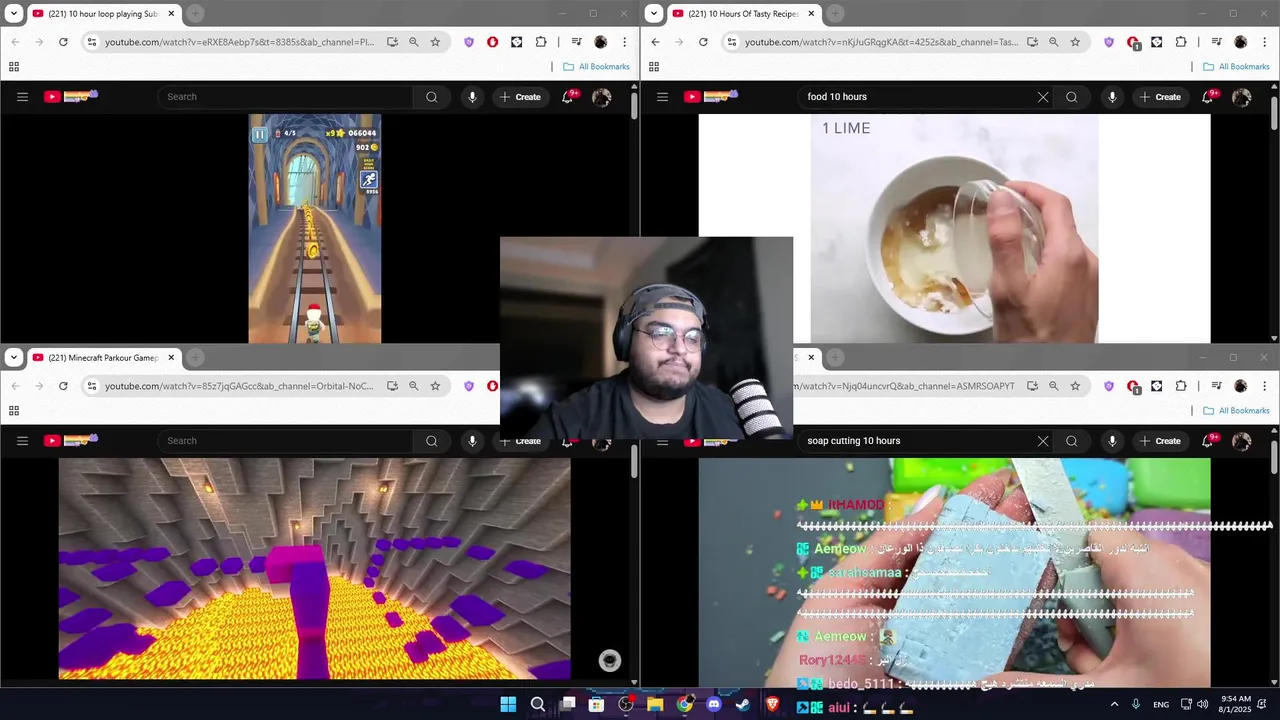Open YouTube guide menu in Subway Surfers window
This screenshot has height=720, width=1280.
pos(22,97)
